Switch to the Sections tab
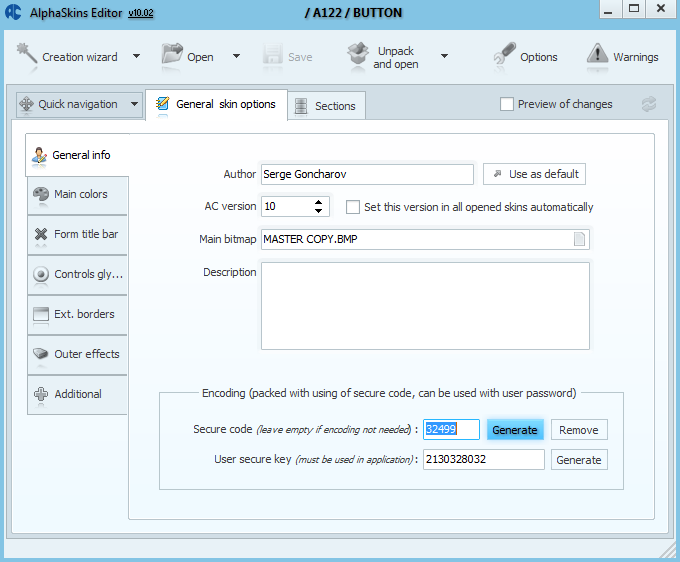Screen dimensions: 680x562 [327, 105]
